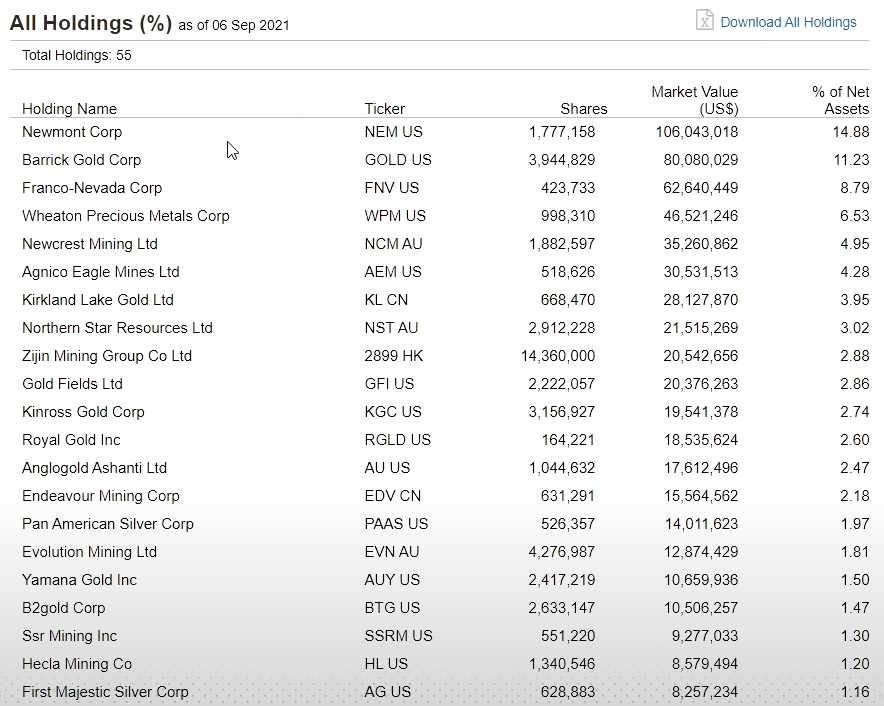Click Wheaton's net assets percentage 6.53

tap(855, 216)
